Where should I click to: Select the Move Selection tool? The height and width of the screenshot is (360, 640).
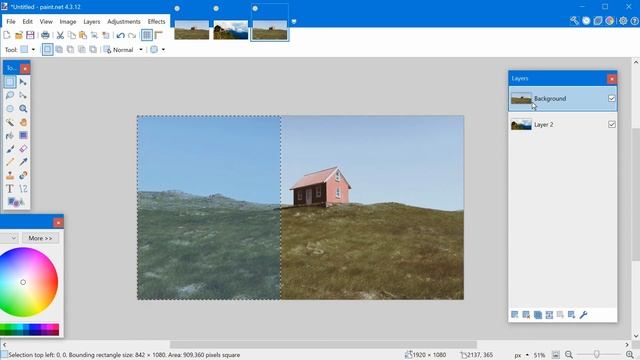(23, 96)
